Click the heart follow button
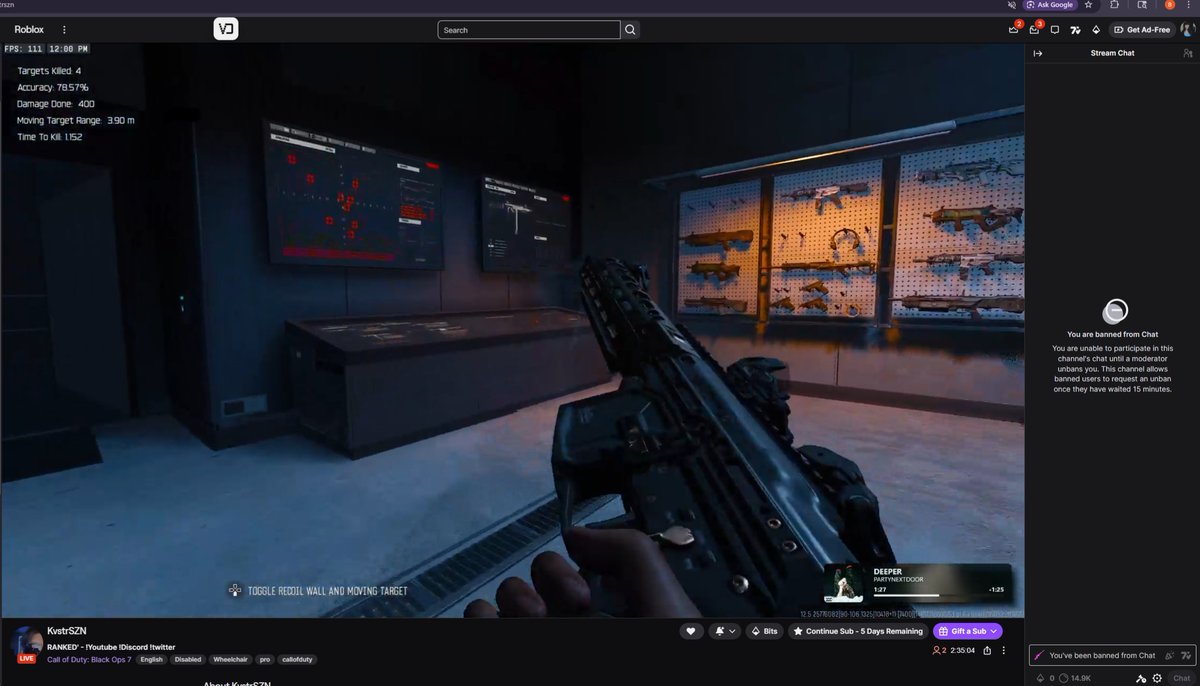Screen dimensions: 1200x686 coord(691,631)
